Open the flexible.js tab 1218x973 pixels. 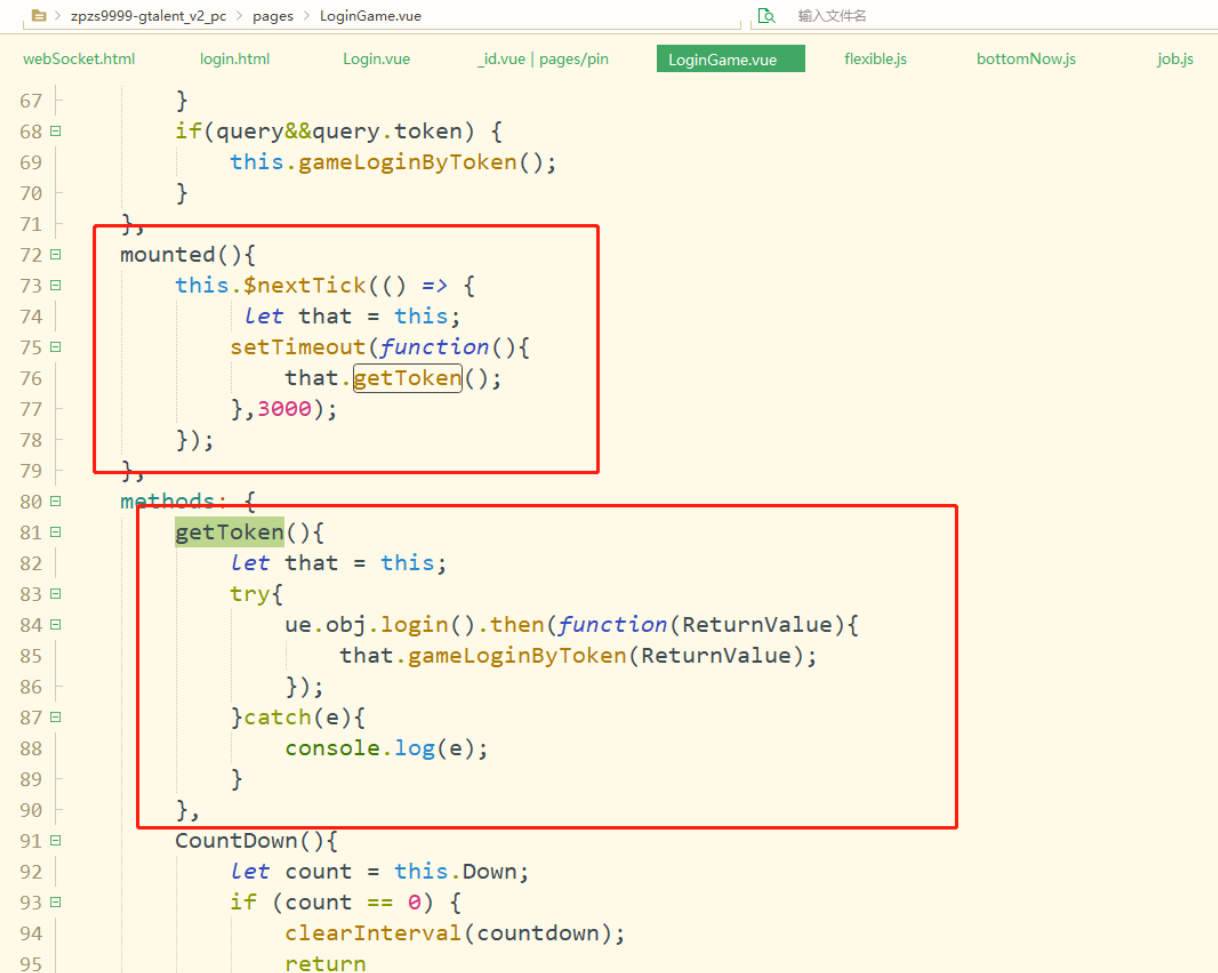[x=875, y=59]
